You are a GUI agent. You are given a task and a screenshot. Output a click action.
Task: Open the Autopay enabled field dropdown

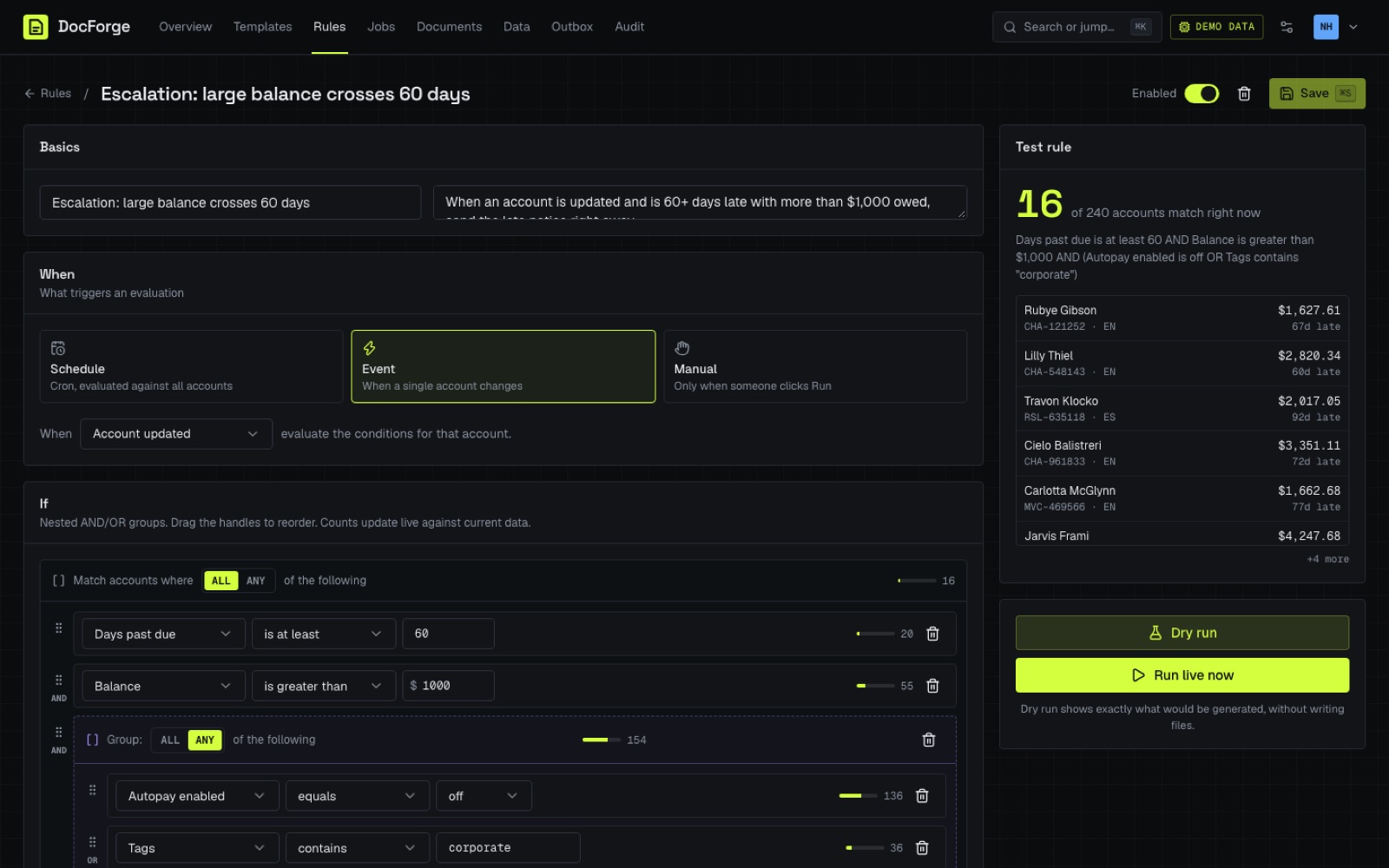197,796
